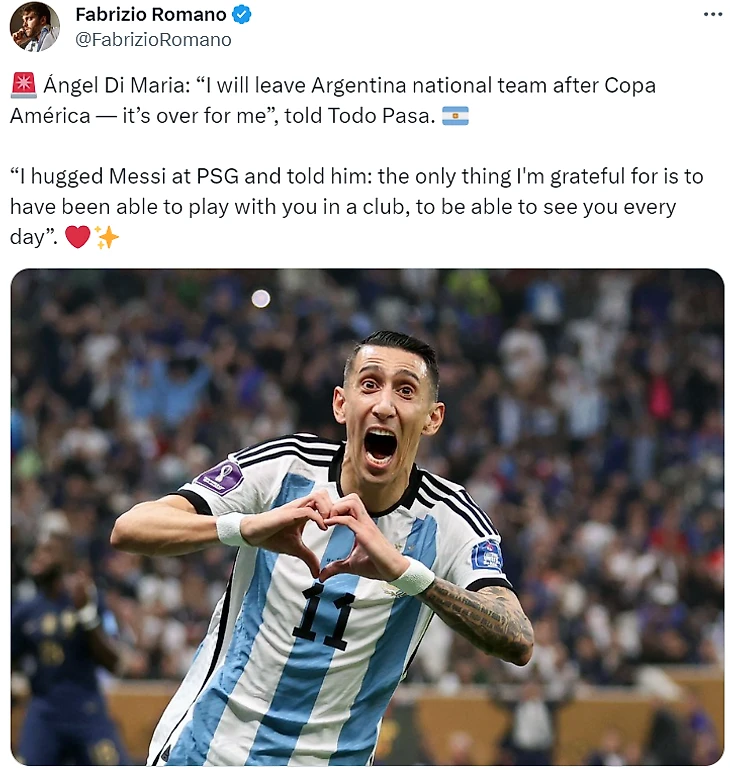Click the Fabrizio Romano display name

point(151,15)
